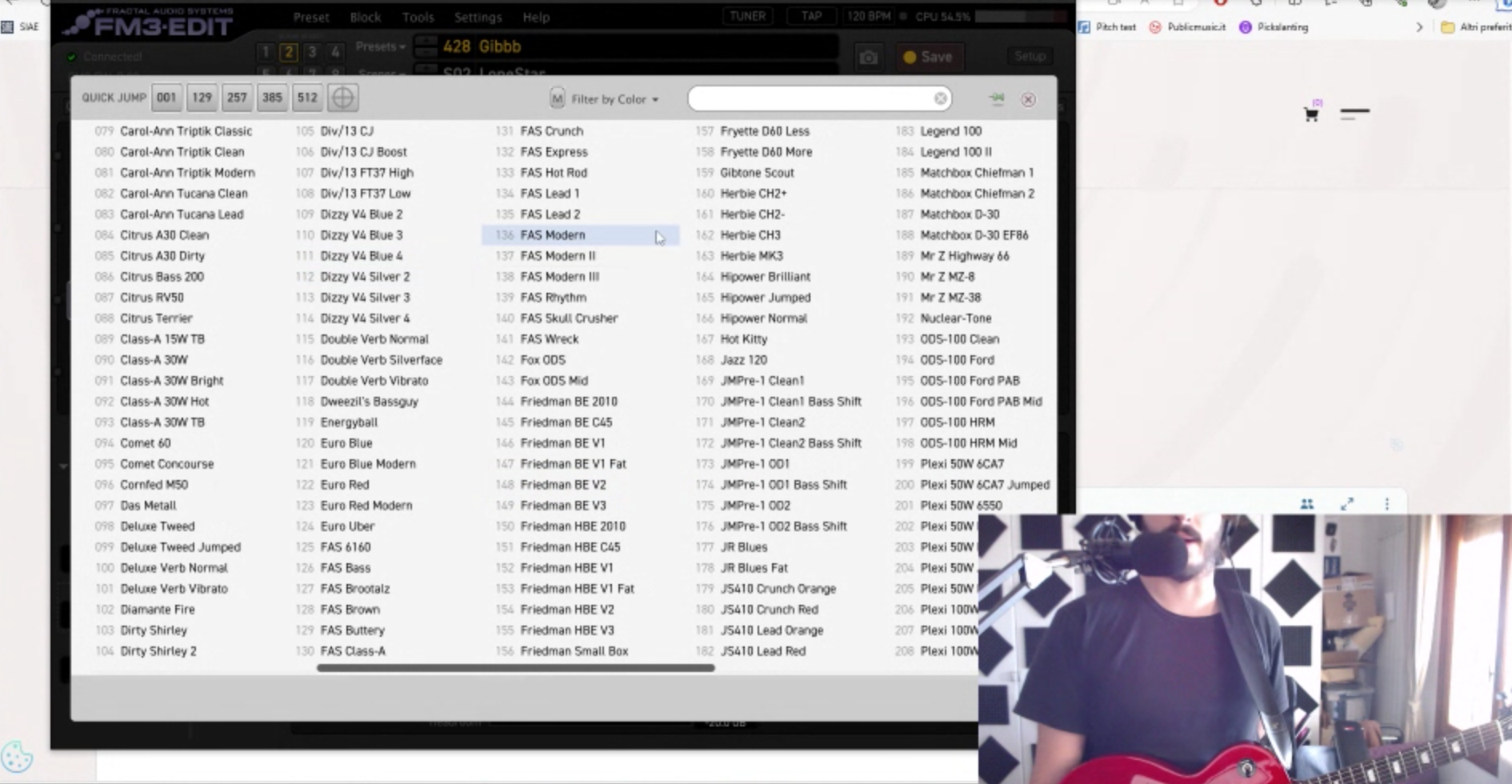
Task: Select amp 183 Legend 100
Action: tap(938, 131)
